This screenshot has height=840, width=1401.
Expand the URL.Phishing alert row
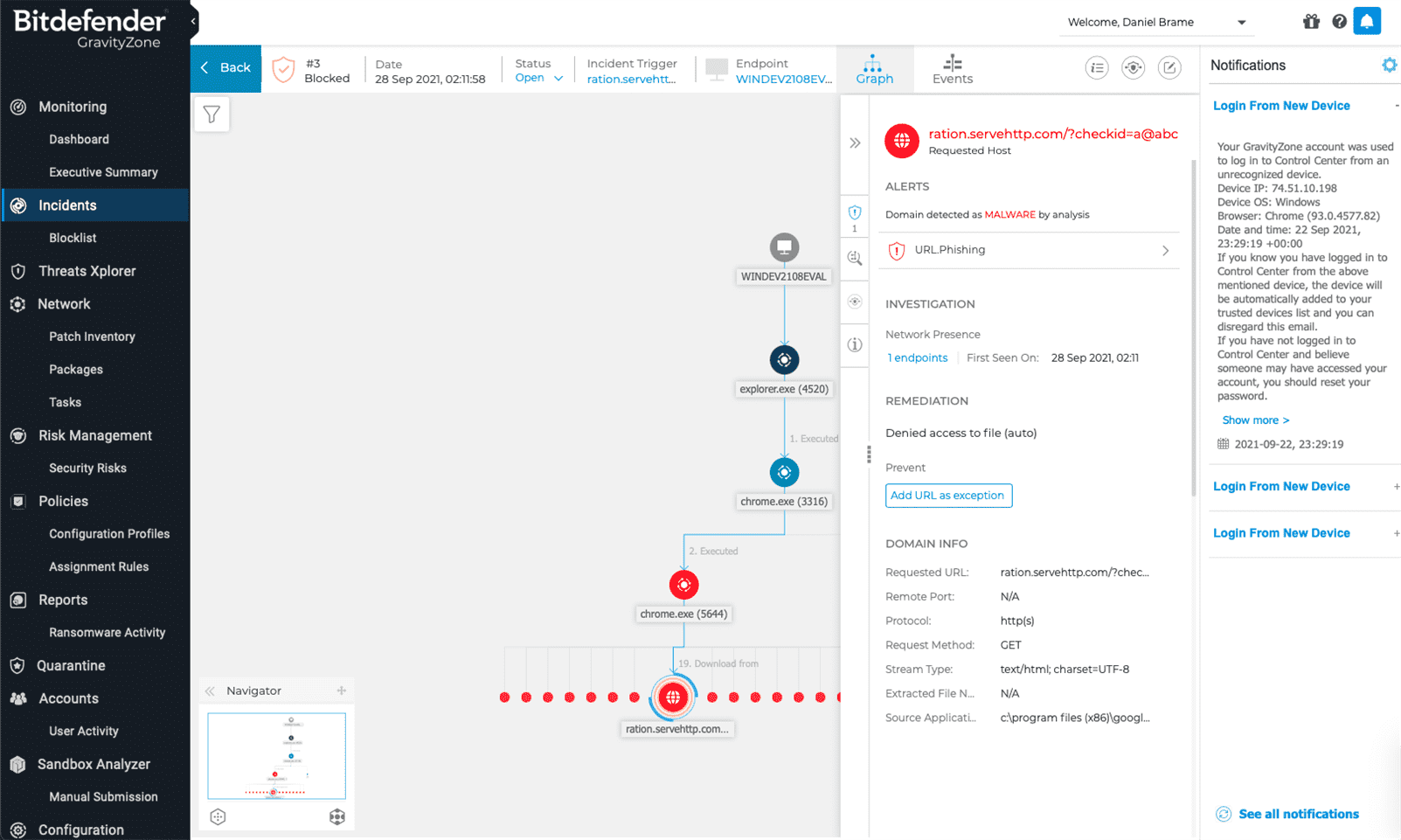point(1029,250)
